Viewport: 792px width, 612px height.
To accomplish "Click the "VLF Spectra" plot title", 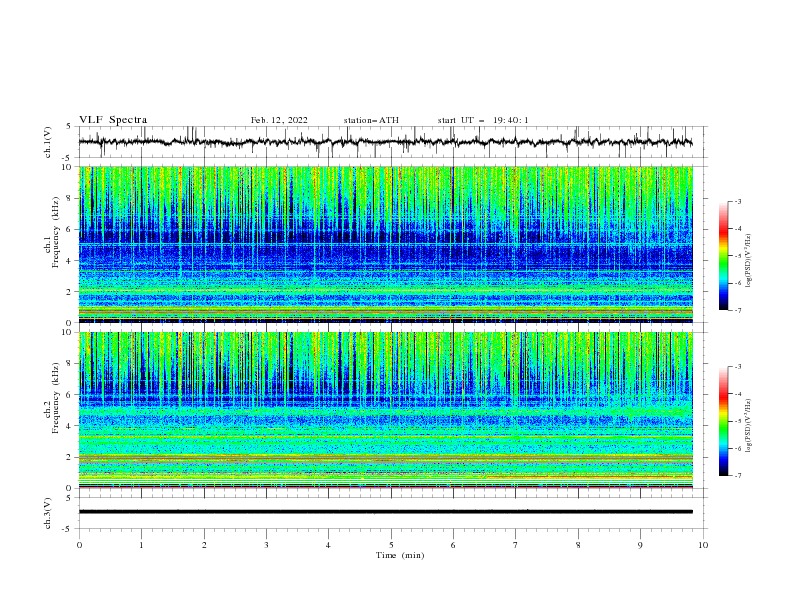I will click(113, 120).
